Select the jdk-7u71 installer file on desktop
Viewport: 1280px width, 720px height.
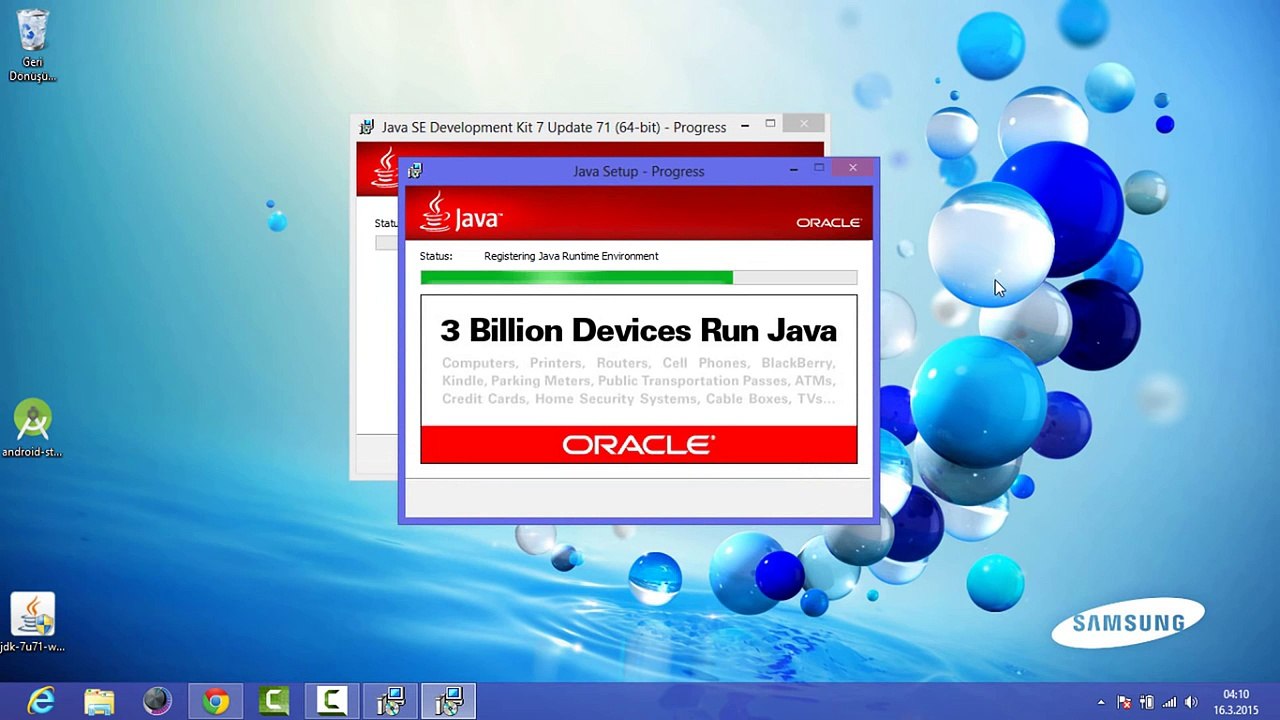[32, 623]
